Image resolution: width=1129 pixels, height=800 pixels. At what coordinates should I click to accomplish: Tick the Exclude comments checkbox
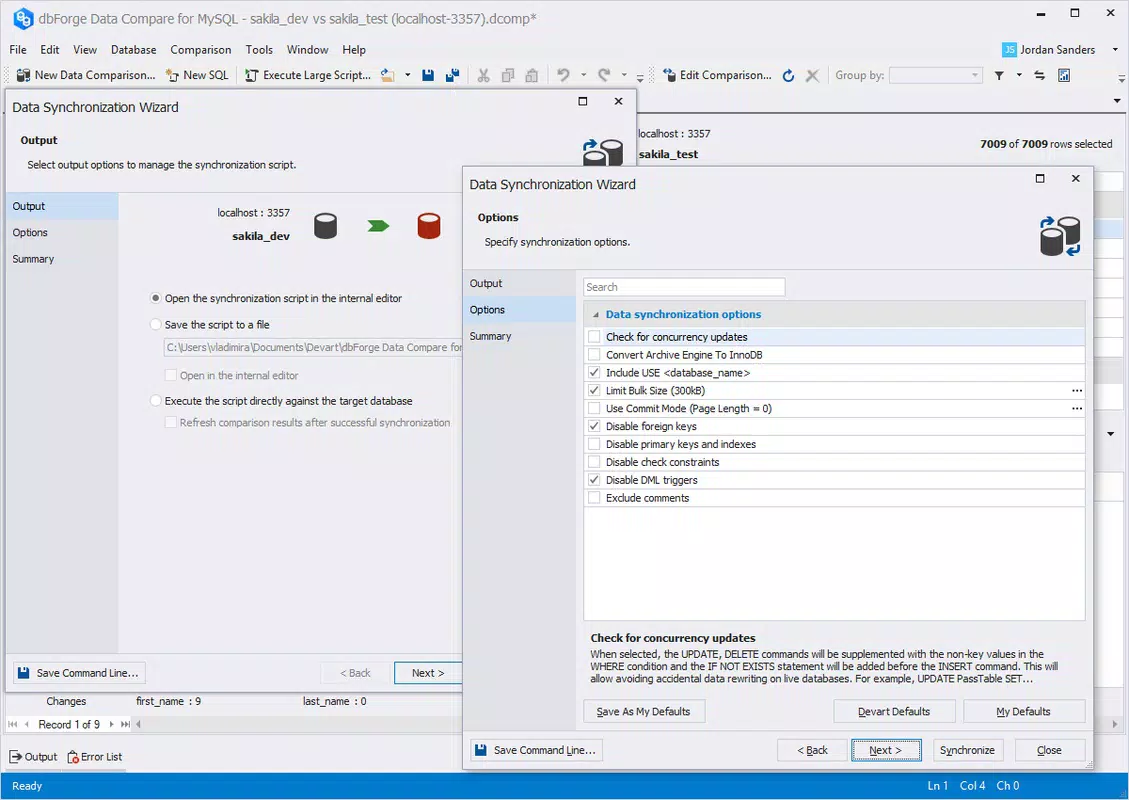(594, 498)
